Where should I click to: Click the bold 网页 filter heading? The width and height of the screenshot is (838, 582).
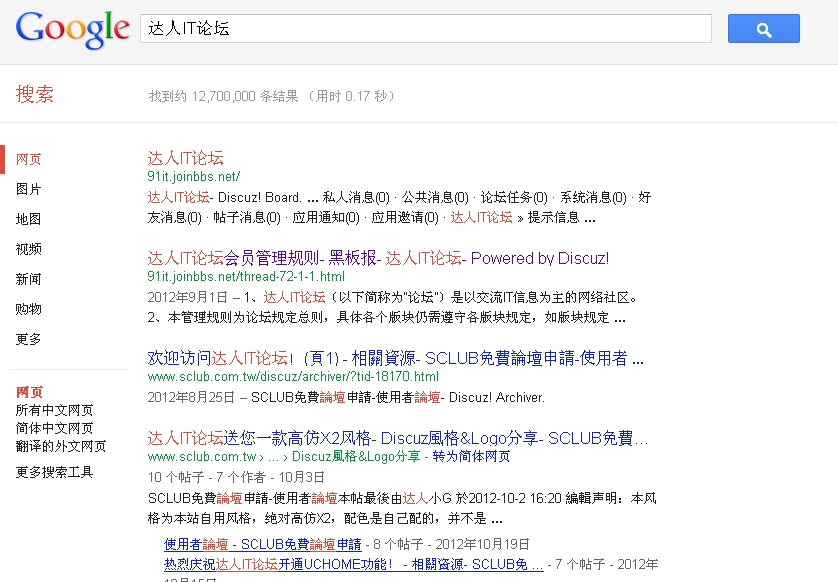29,392
